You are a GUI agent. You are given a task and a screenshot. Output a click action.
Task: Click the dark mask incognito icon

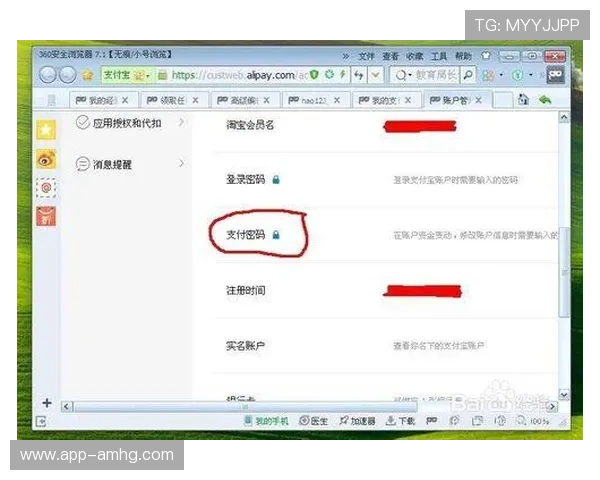coord(555,75)
